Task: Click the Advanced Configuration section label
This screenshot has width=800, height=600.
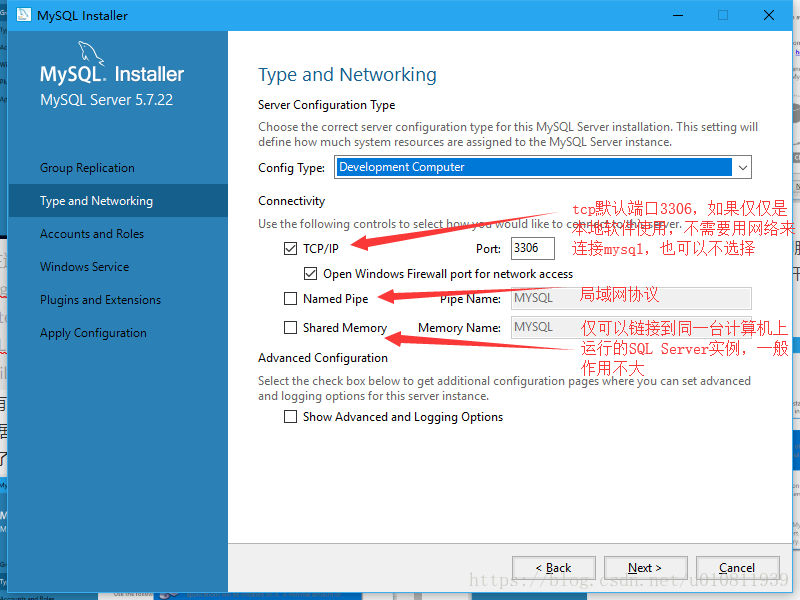Action: 323,358
